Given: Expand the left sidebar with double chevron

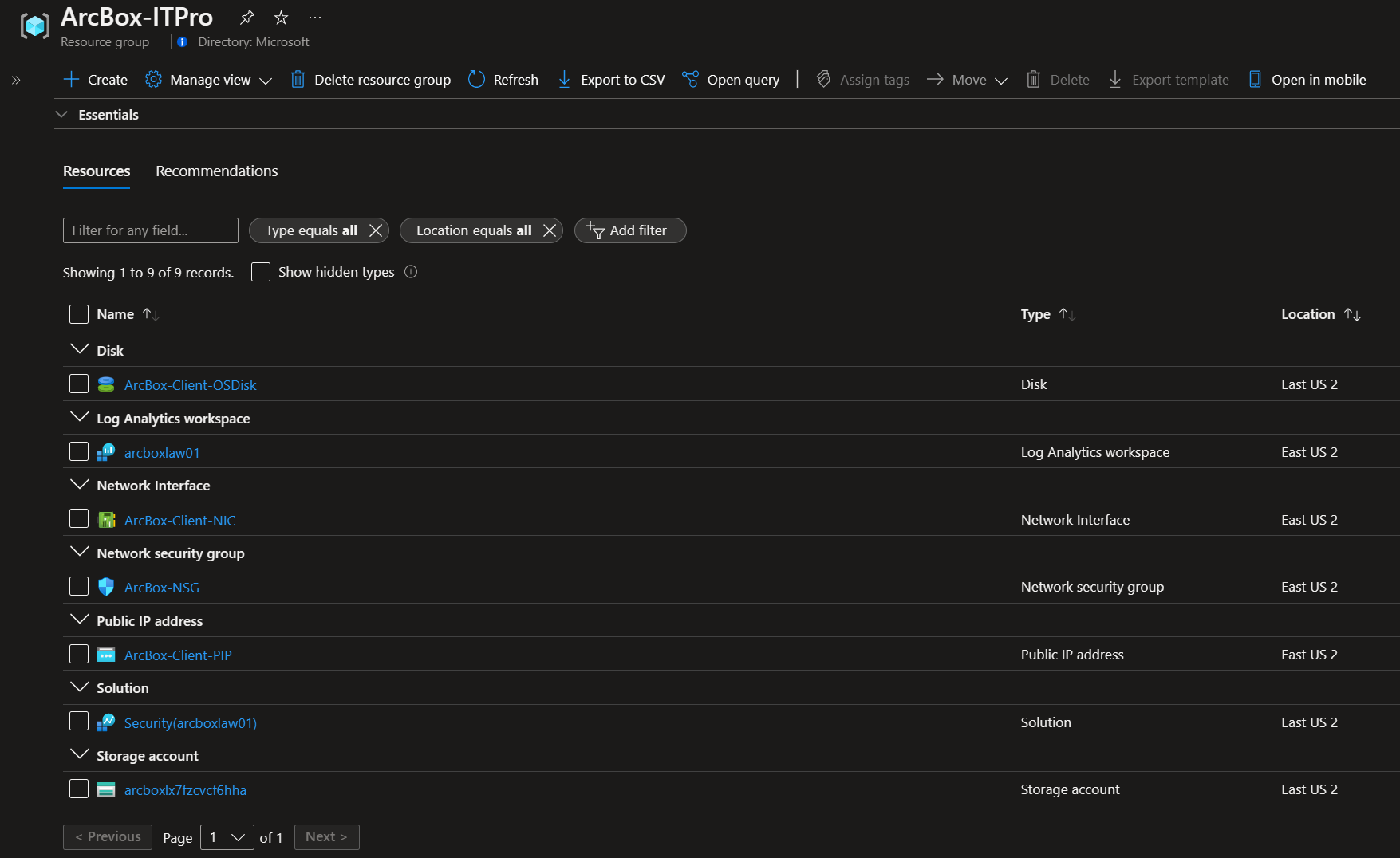Looking at the screenshot, I should click(16, 80).
